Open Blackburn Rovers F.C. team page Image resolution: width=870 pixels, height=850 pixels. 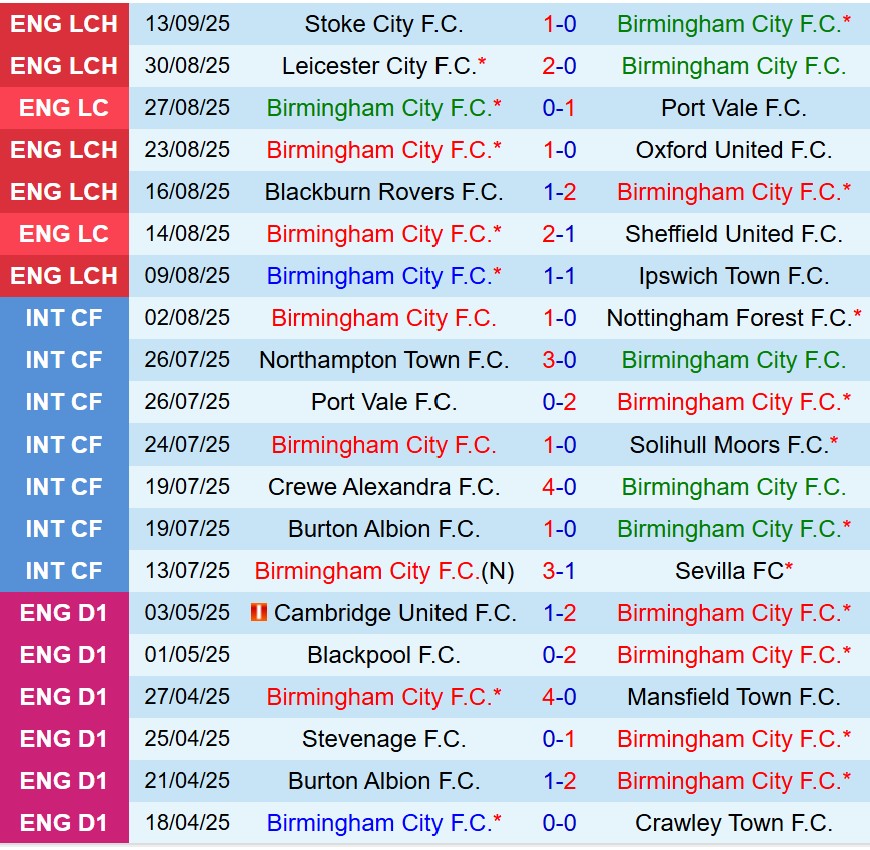click(x=383, y=192)
